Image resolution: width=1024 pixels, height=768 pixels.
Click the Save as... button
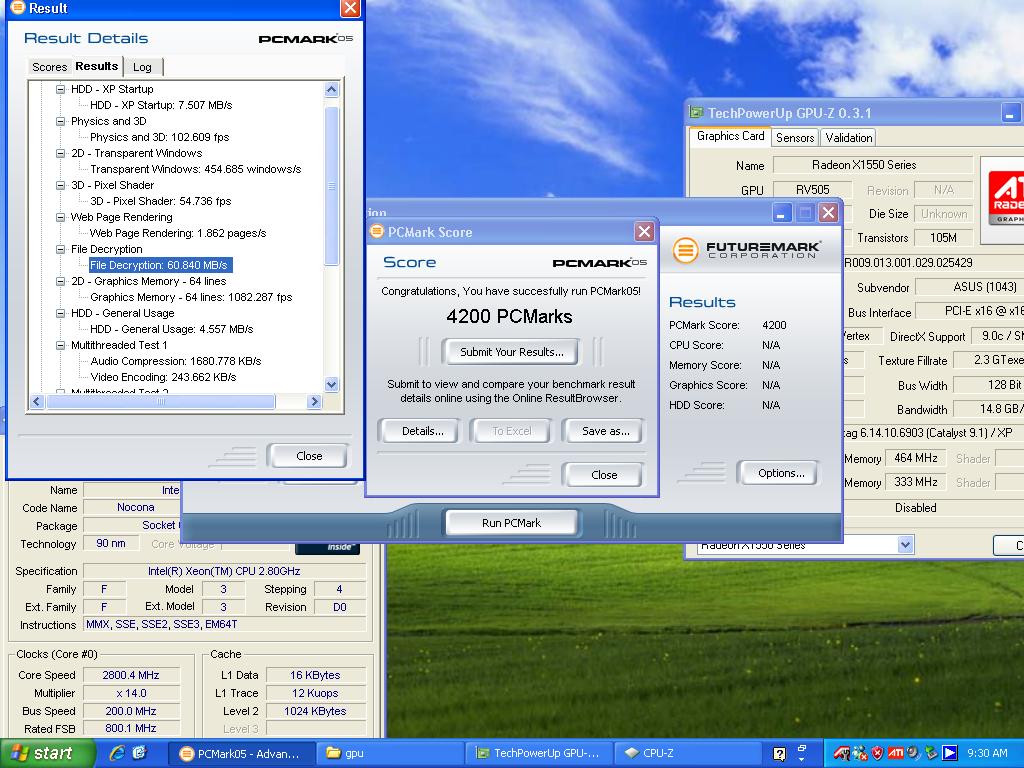coord(605,431)
